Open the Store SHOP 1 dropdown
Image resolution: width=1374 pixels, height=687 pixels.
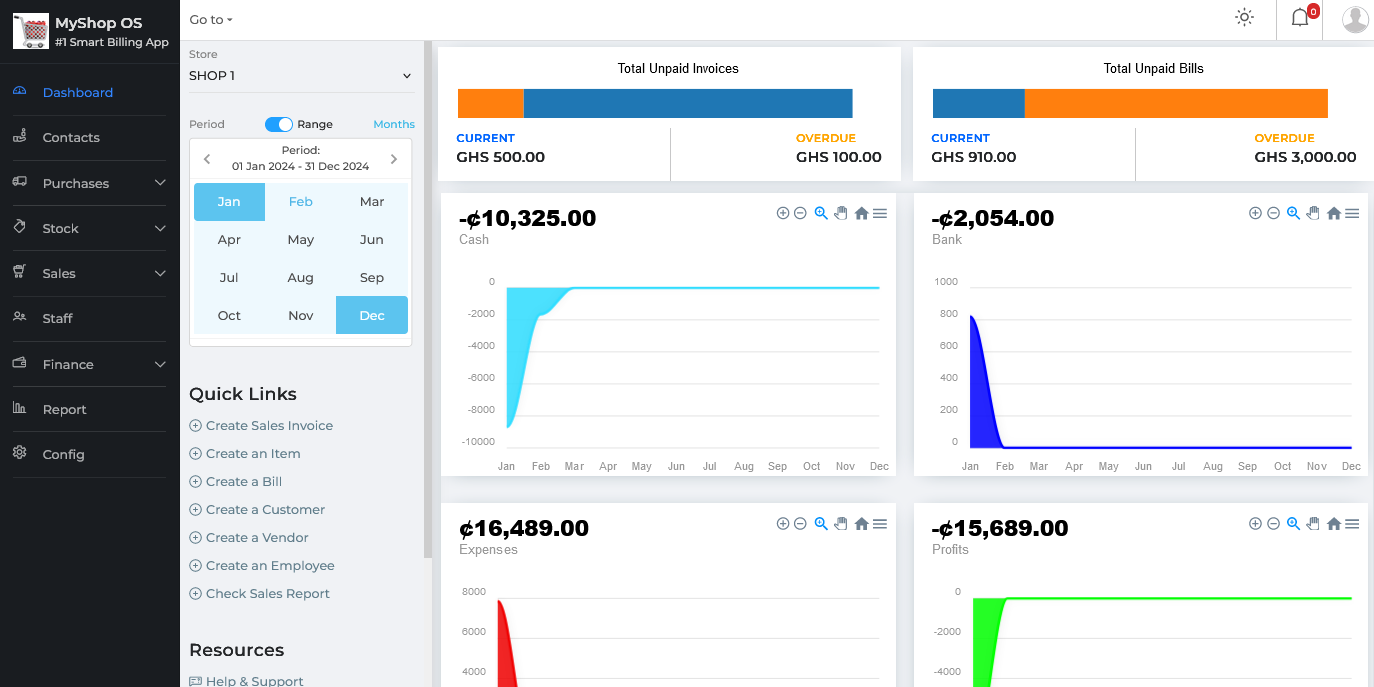[x=301, y=76]
